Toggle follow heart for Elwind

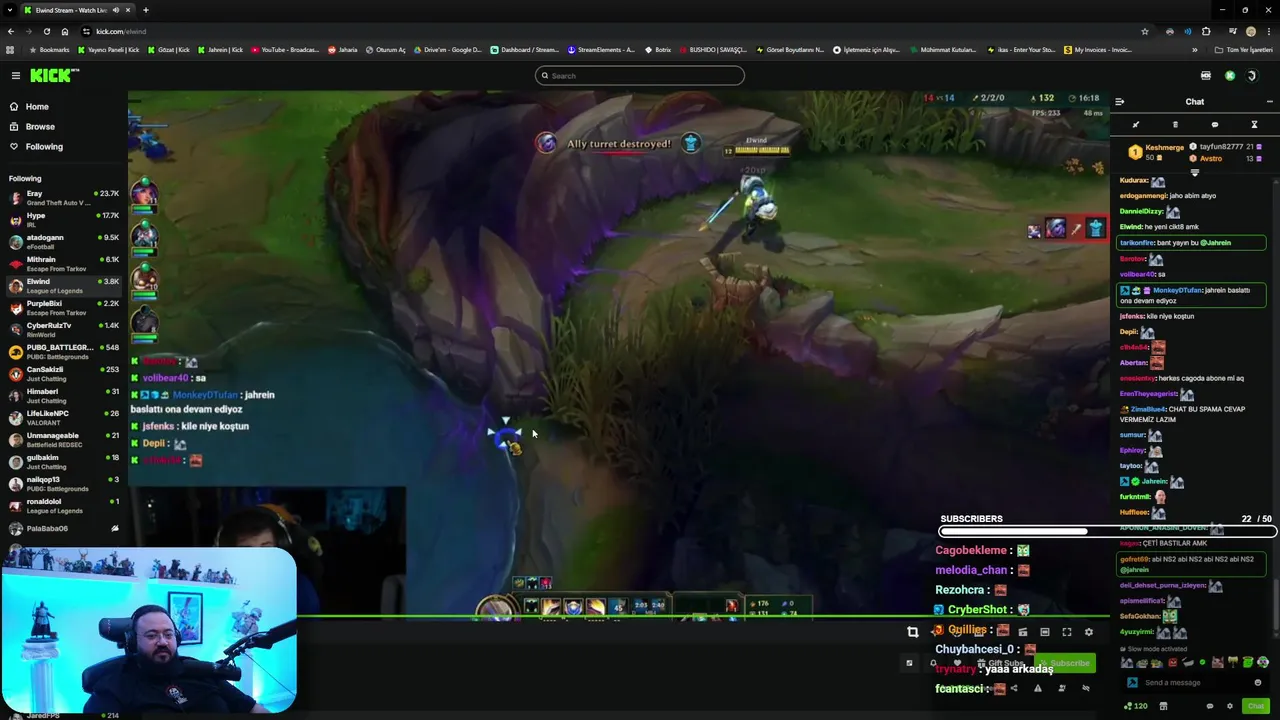(x=957, y=663)
